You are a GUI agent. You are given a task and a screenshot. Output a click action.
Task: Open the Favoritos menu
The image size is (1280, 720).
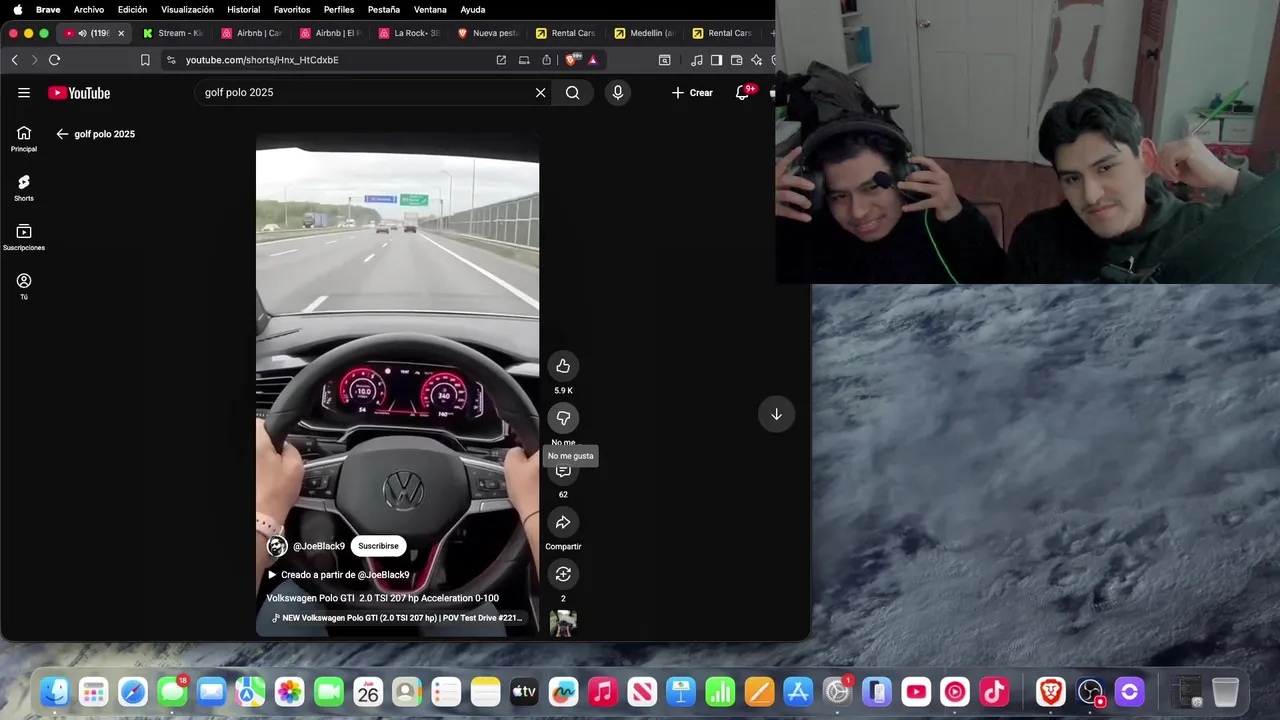pyautogui.click(x=292, y=9)
